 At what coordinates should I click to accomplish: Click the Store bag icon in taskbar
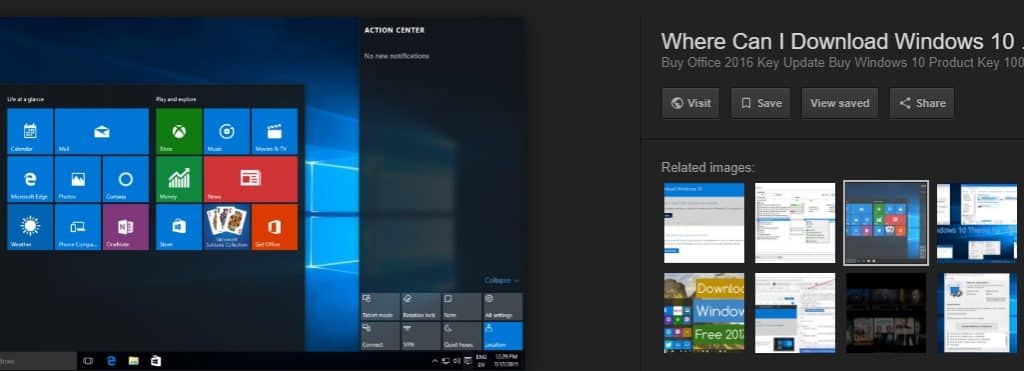click(155, 361)
